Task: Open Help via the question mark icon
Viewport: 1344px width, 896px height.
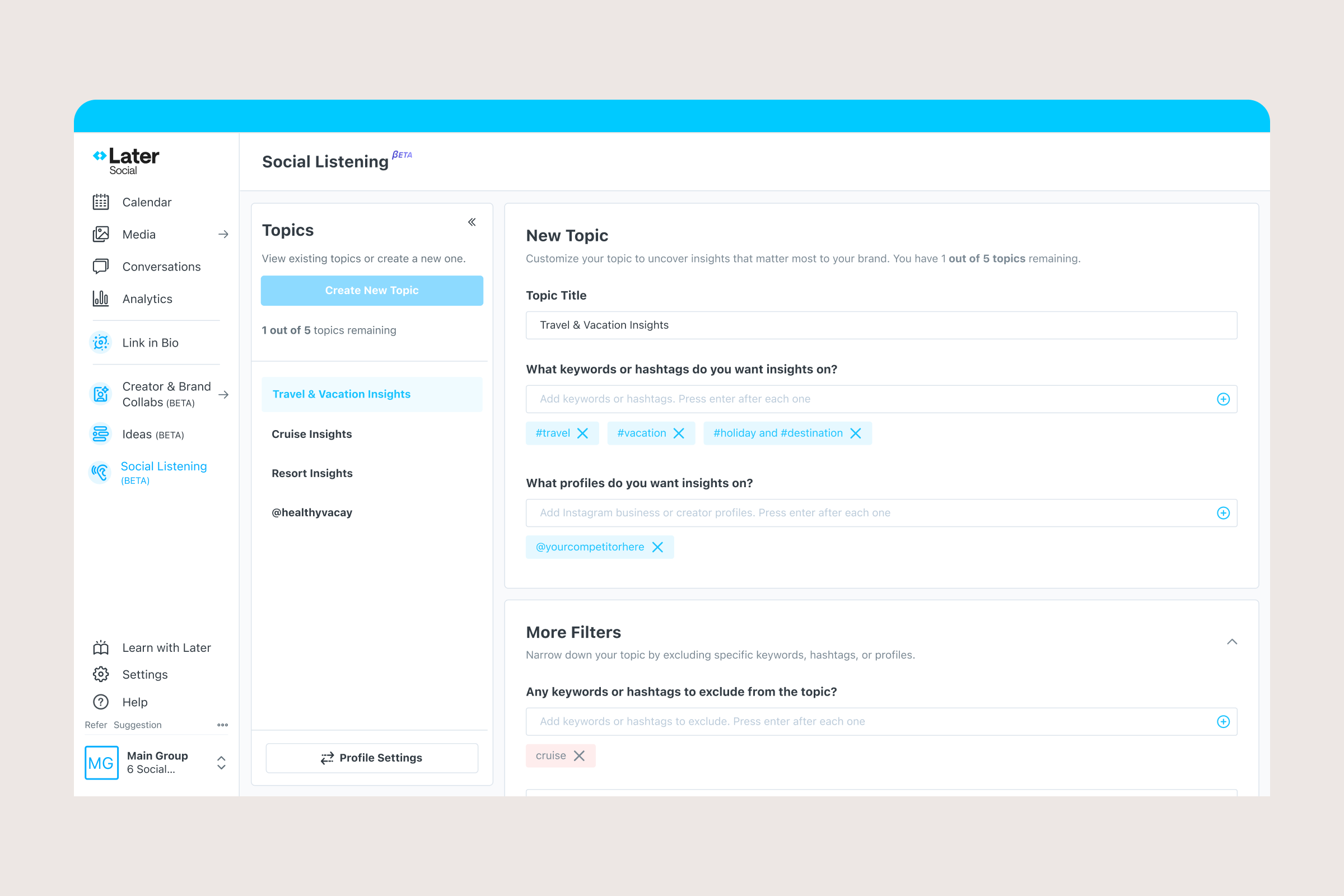Action: tap(100, 702)
